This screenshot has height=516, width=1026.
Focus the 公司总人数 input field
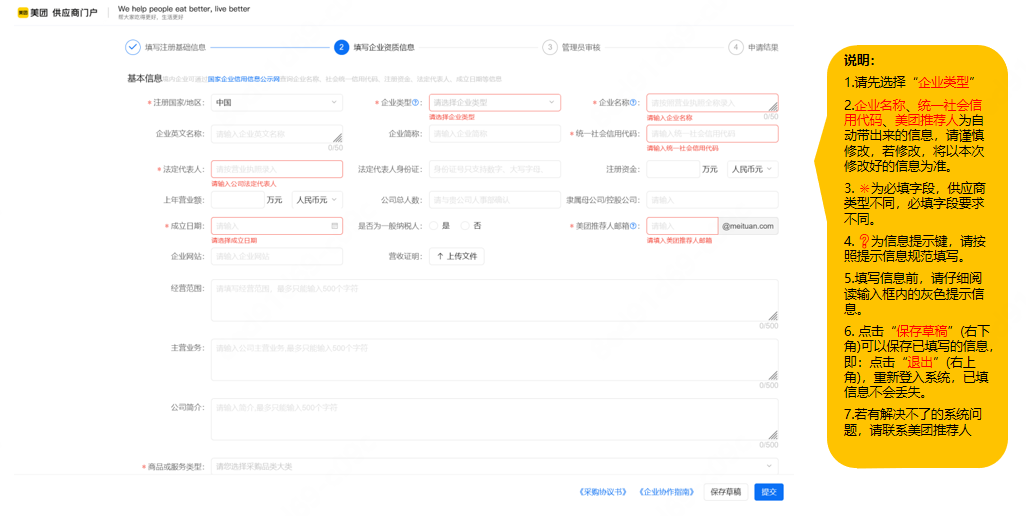pos(495,199)
